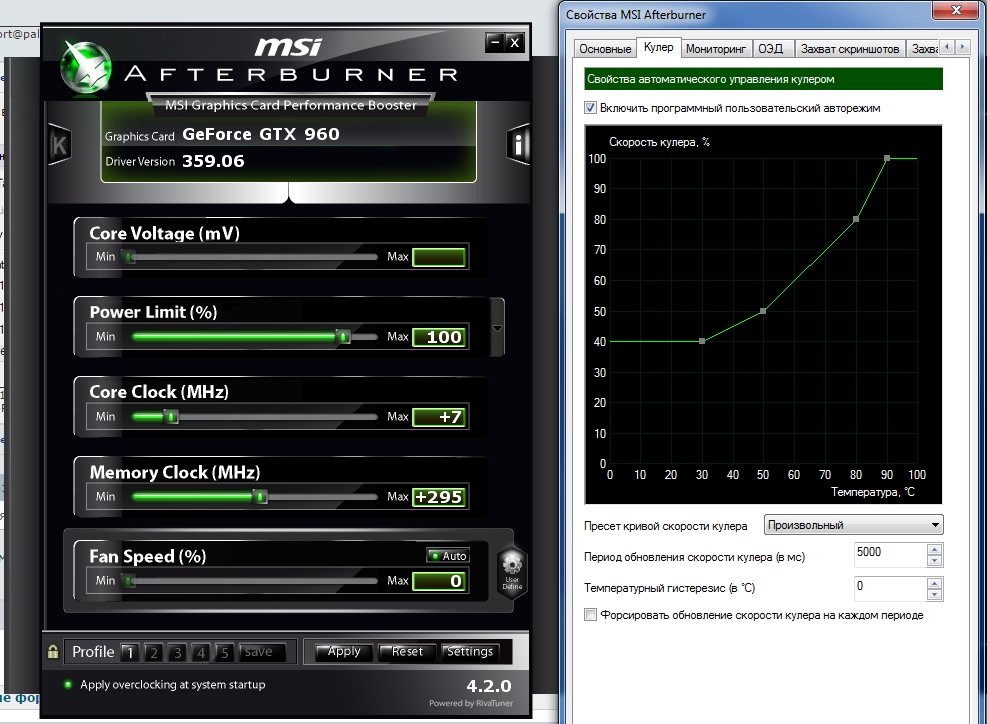Click the GeForce GTX 960 card name
The image size is (987, 724).
click(261, 134)
